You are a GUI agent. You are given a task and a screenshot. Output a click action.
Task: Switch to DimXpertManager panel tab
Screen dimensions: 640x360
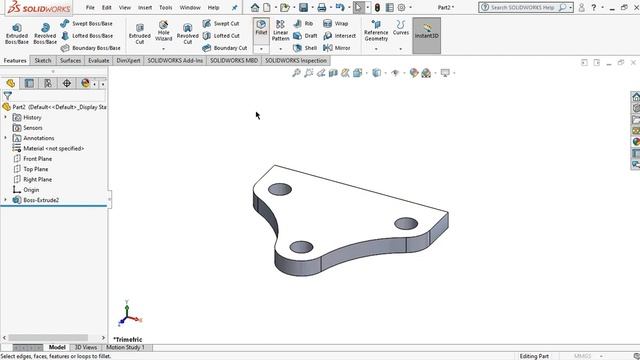pyautogui.click(x=67, y=83)
